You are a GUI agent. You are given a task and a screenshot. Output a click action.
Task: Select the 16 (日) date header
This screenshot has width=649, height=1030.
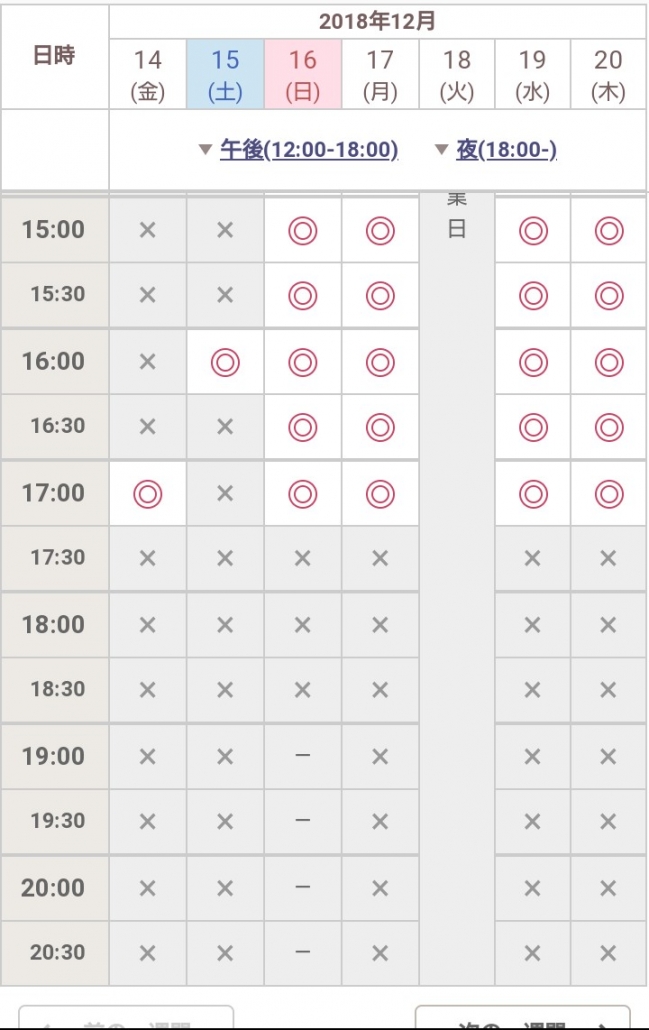pos(303,74)
